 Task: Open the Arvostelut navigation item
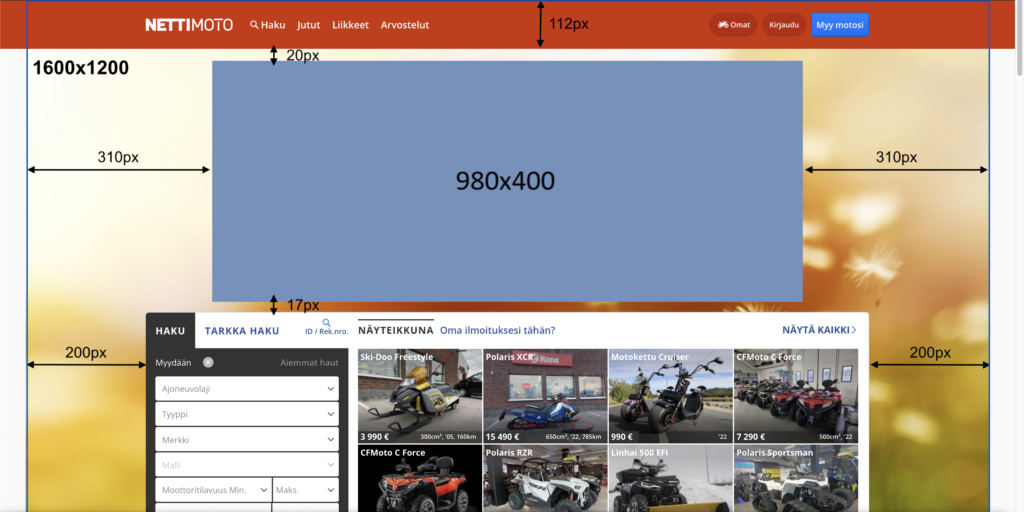coord(405,25)
